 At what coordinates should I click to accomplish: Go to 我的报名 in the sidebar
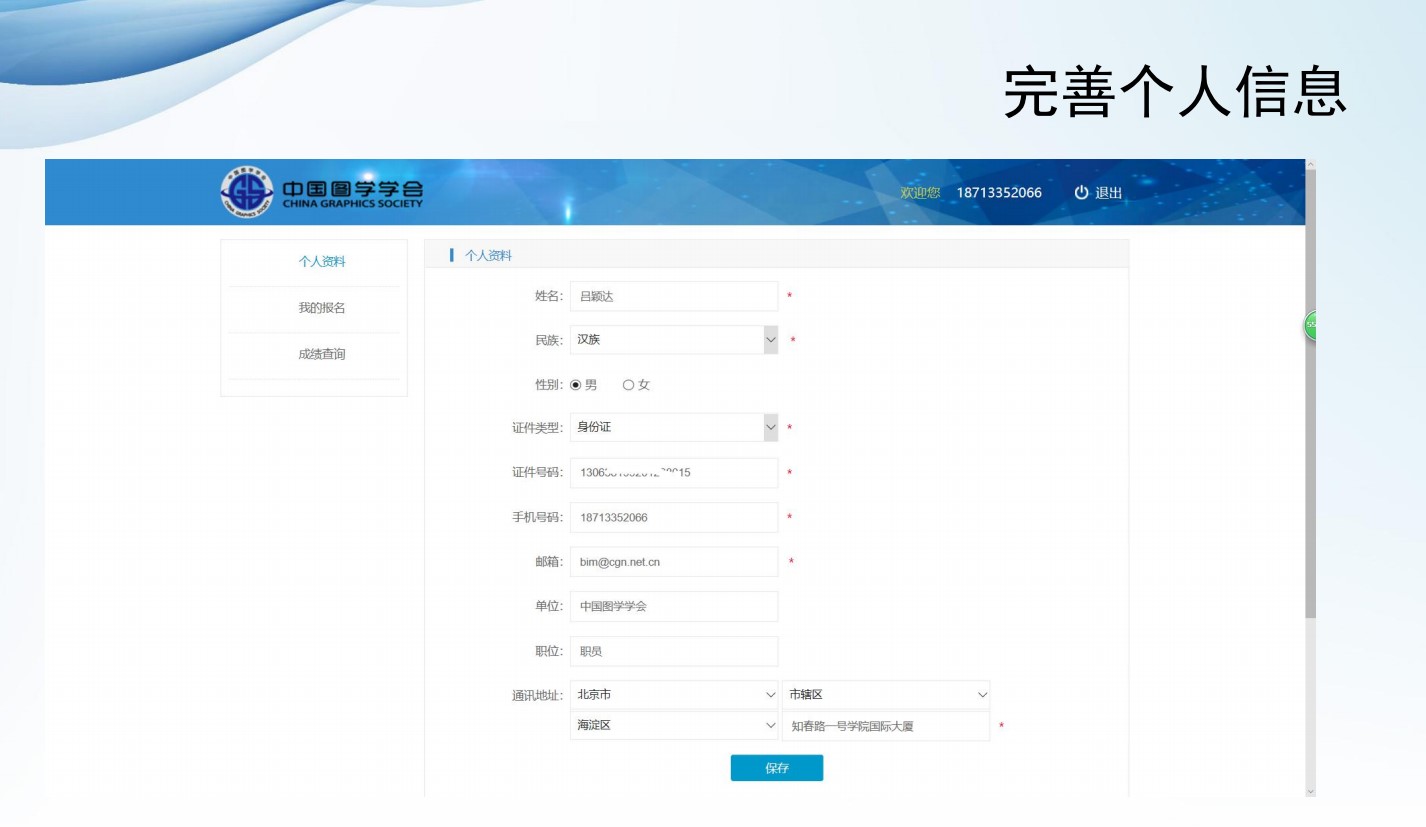(322, 308)
